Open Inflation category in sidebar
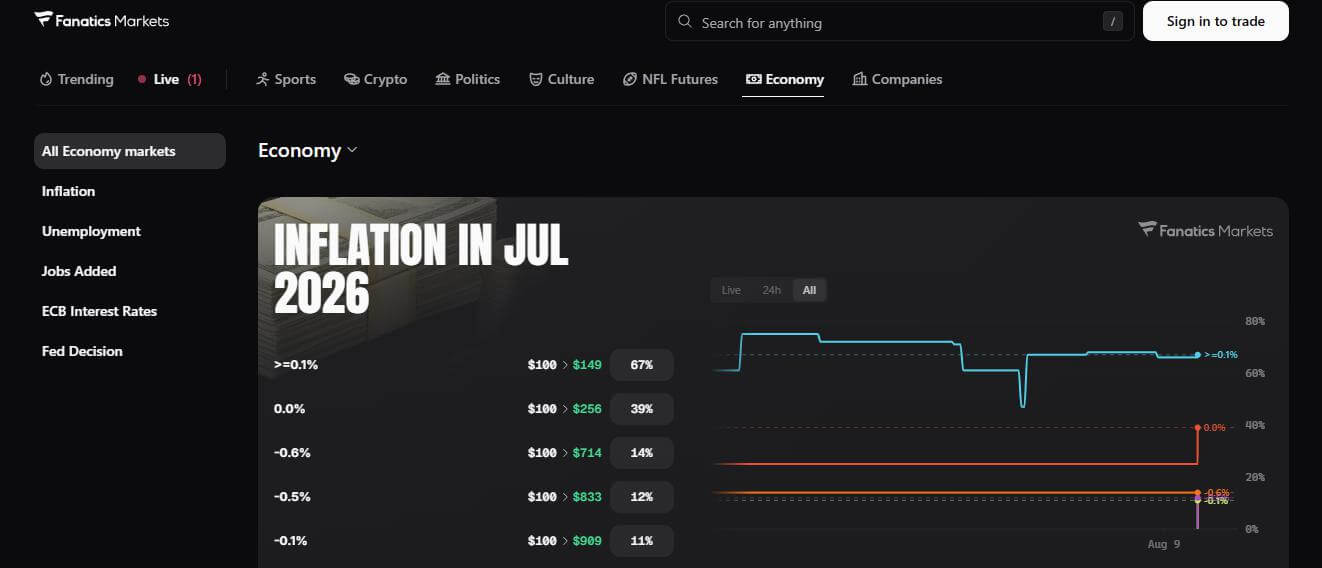 (x=68, y=191)
